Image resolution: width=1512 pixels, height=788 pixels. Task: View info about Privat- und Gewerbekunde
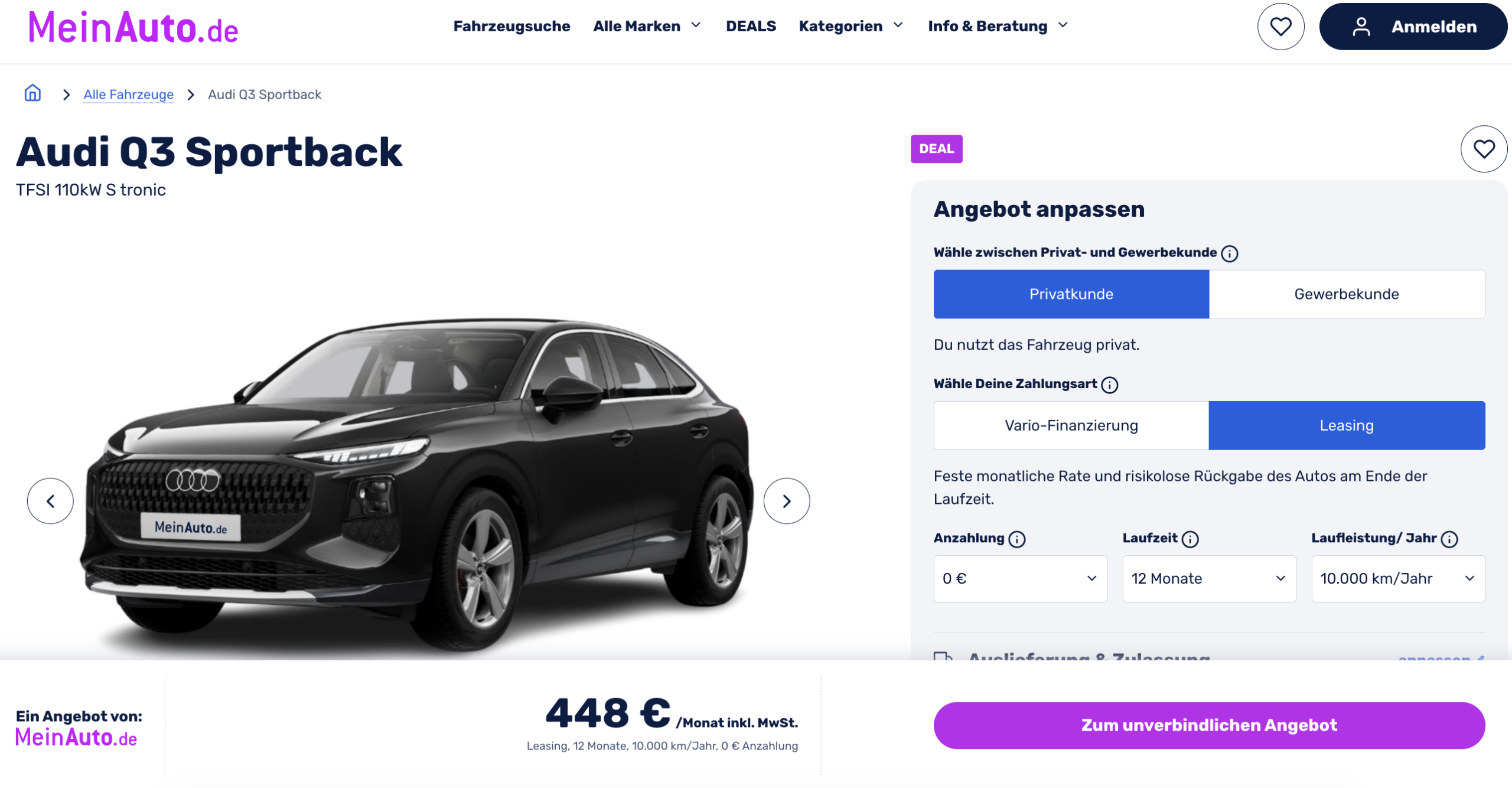(x=1230, y=253)
